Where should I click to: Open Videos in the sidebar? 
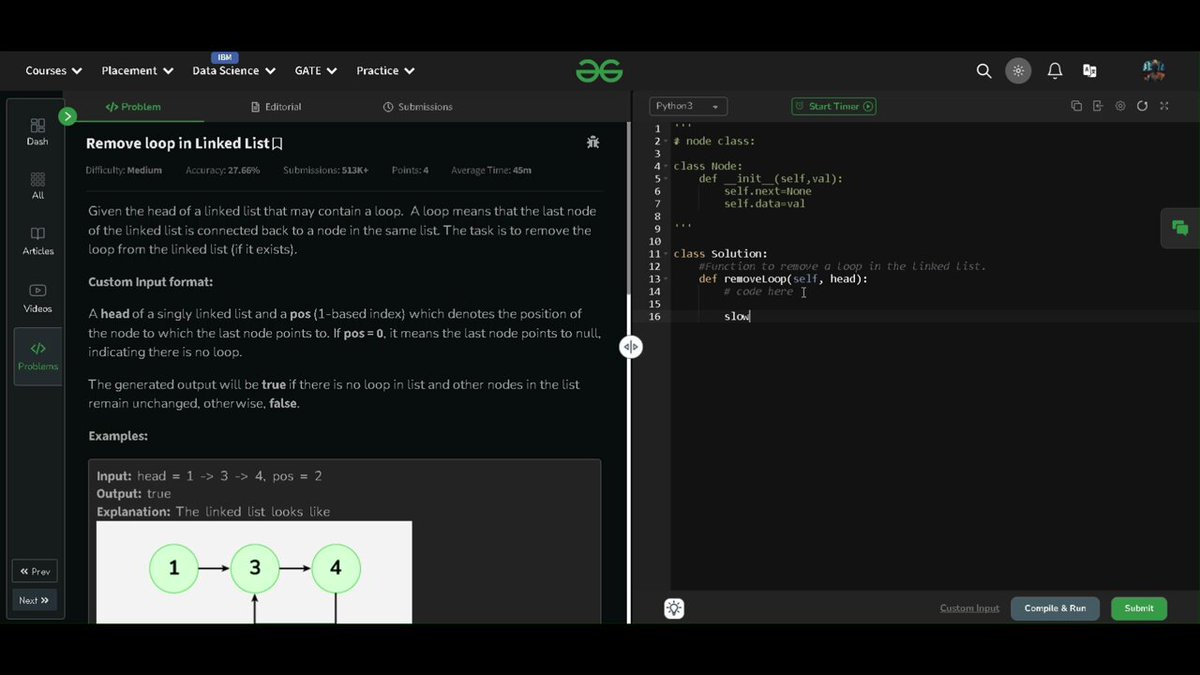pos(37,298)
